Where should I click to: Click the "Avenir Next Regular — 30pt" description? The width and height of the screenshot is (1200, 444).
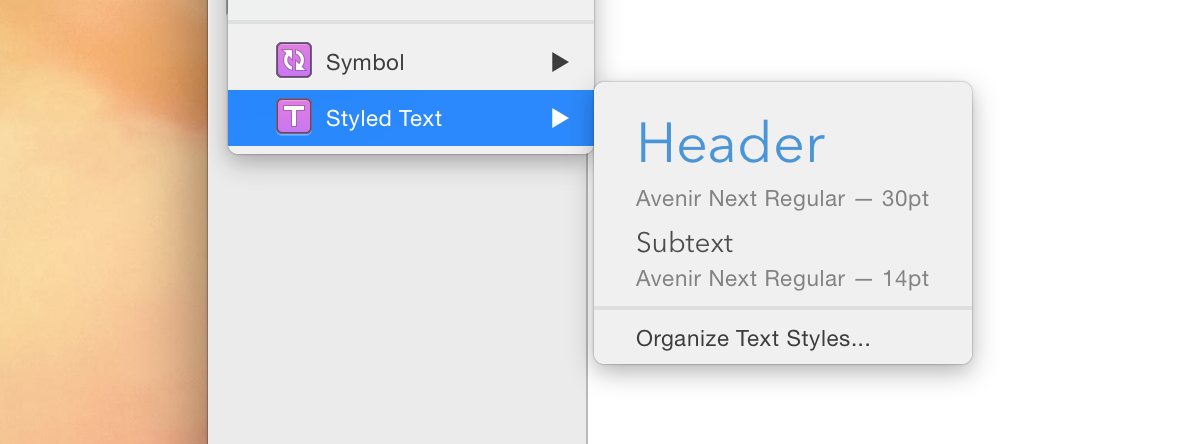coord(782,199)
